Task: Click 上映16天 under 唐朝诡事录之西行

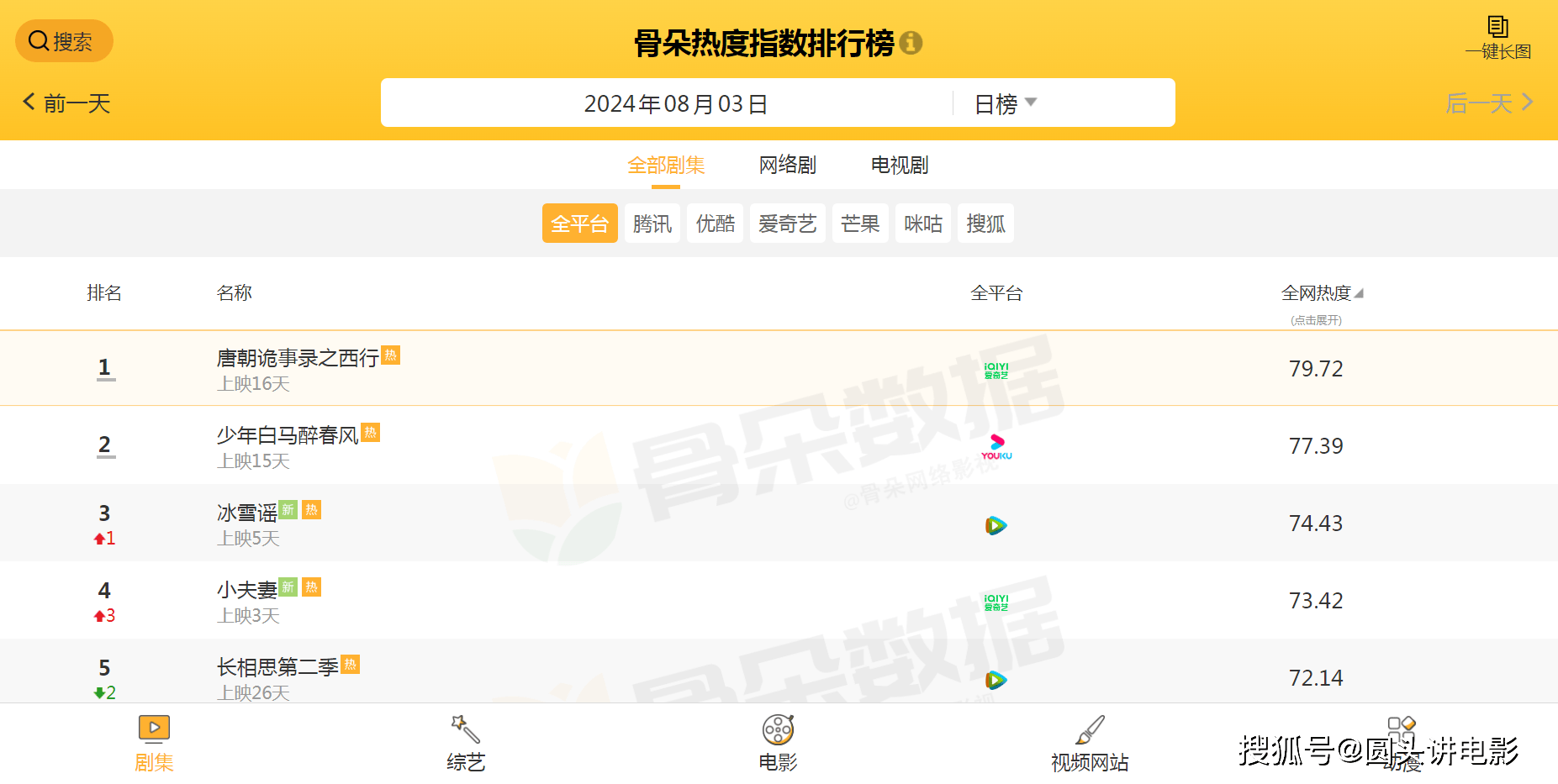Action: pyautogui.click(x=253, y=384)
